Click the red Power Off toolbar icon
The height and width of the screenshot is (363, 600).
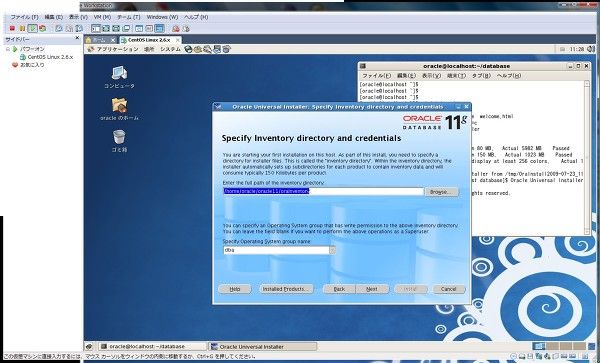(x=12, y=28)
